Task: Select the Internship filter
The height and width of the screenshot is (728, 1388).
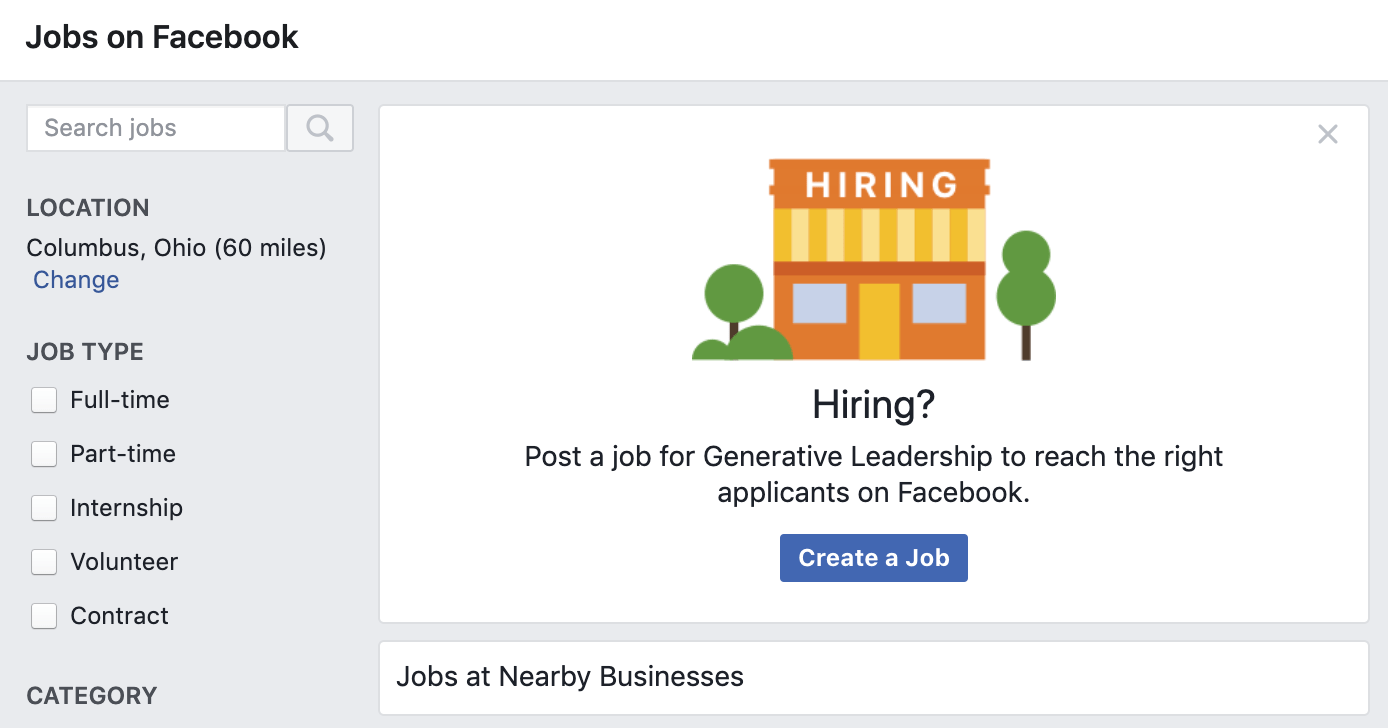Action: pos(44,507)
